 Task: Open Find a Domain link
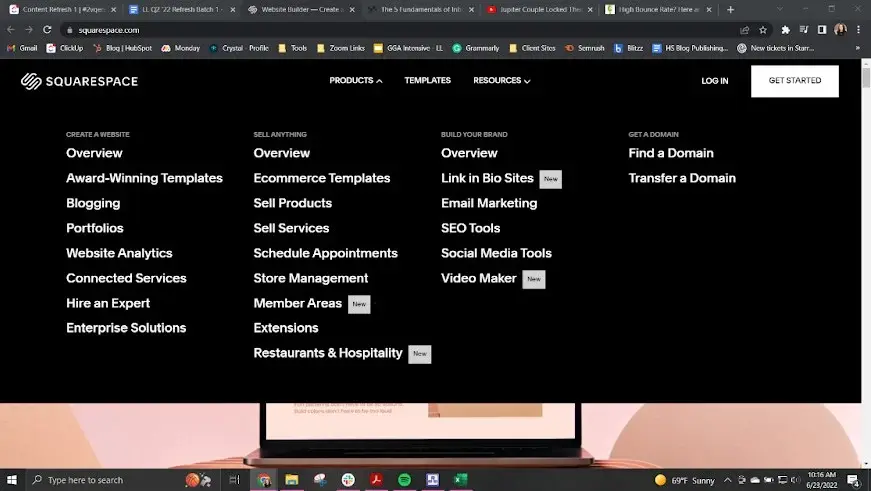(671, 153)
